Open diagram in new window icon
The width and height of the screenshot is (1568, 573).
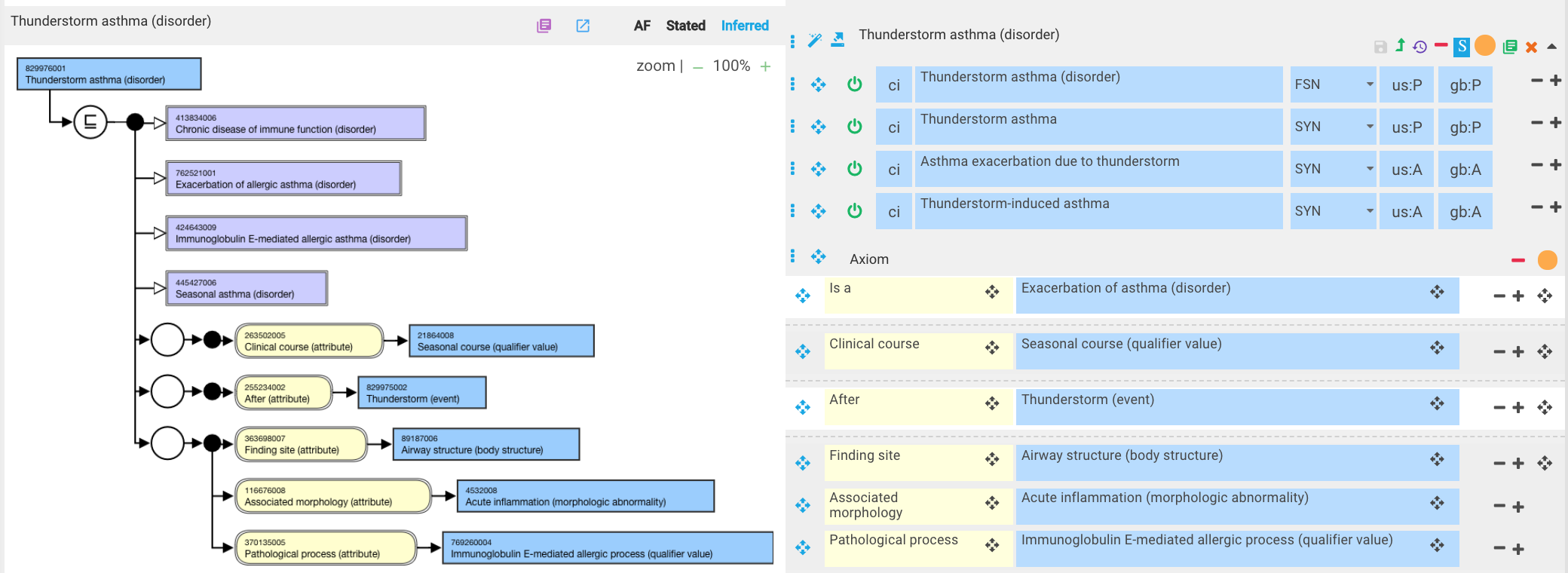click(x=583, y=26)
